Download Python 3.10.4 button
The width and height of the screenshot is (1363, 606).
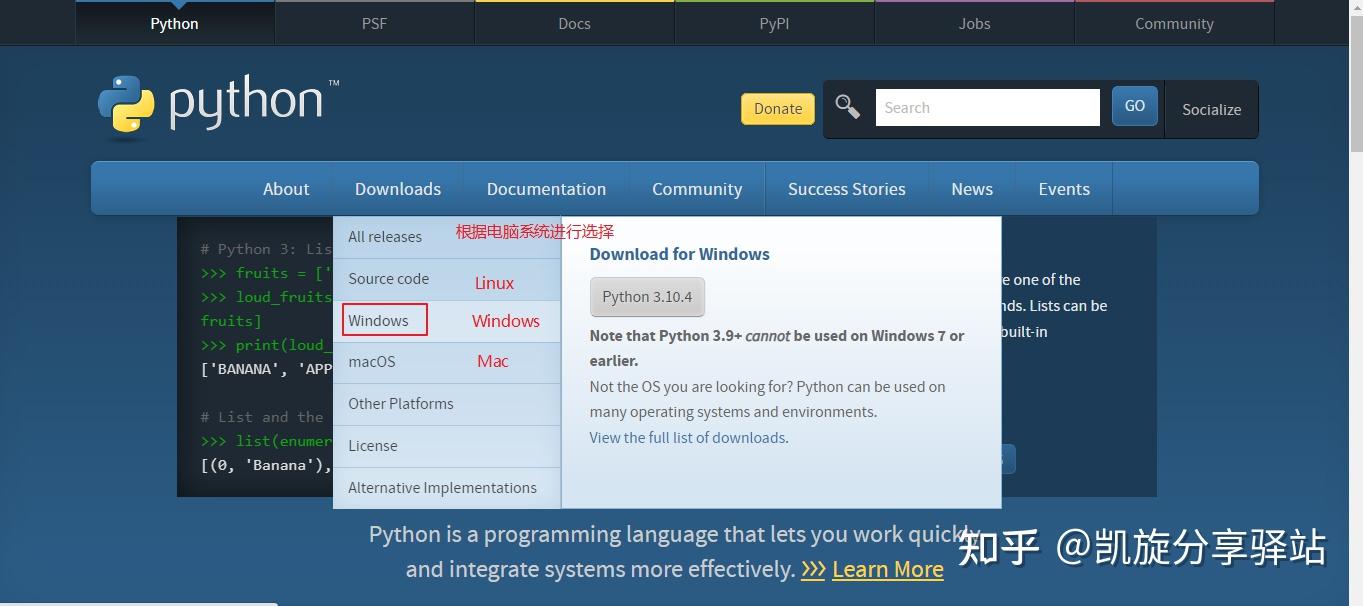(x=647, y=297)
